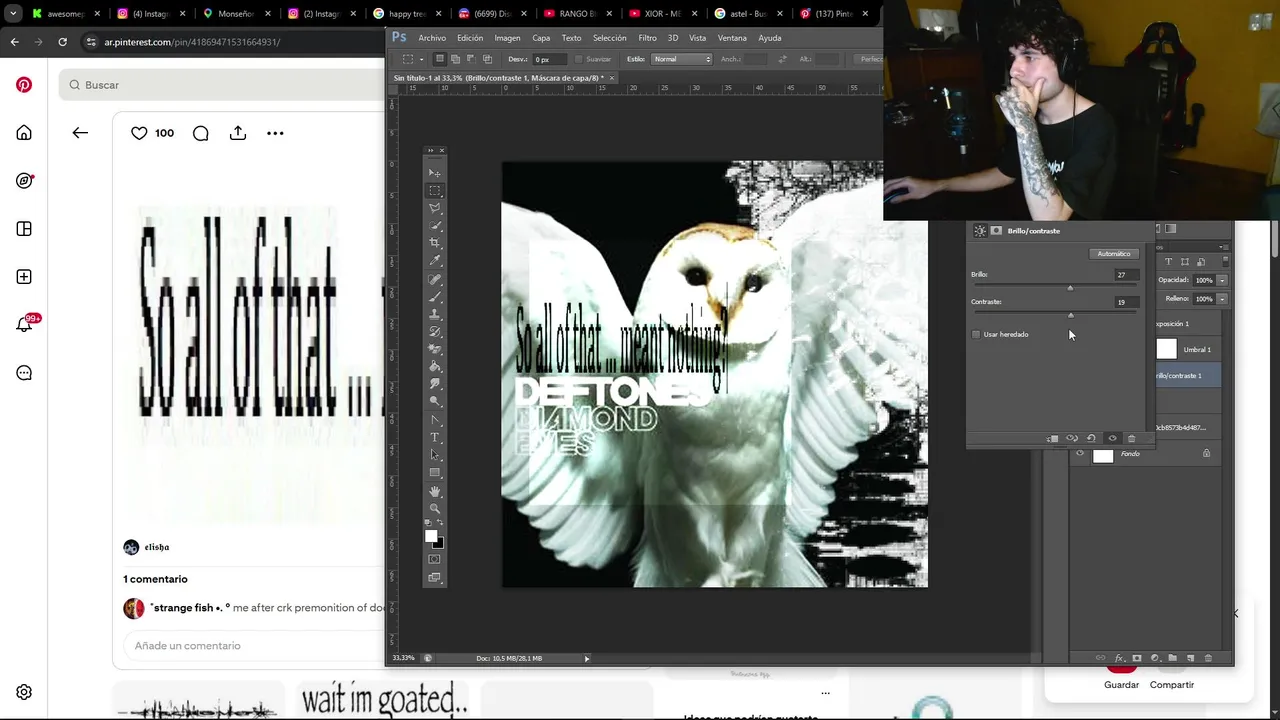
Task: Select the Eyedropper tool
Action: [434, 261]
